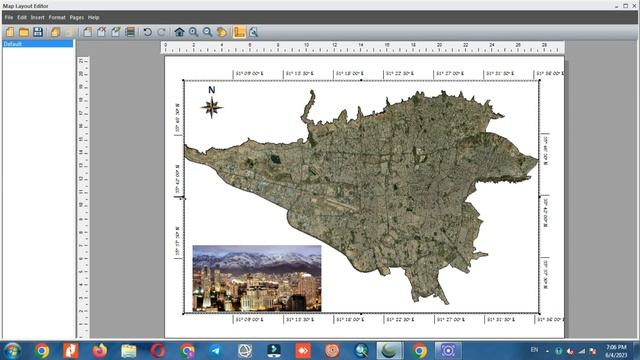Select the satellite map of the city

pos(361,197)
